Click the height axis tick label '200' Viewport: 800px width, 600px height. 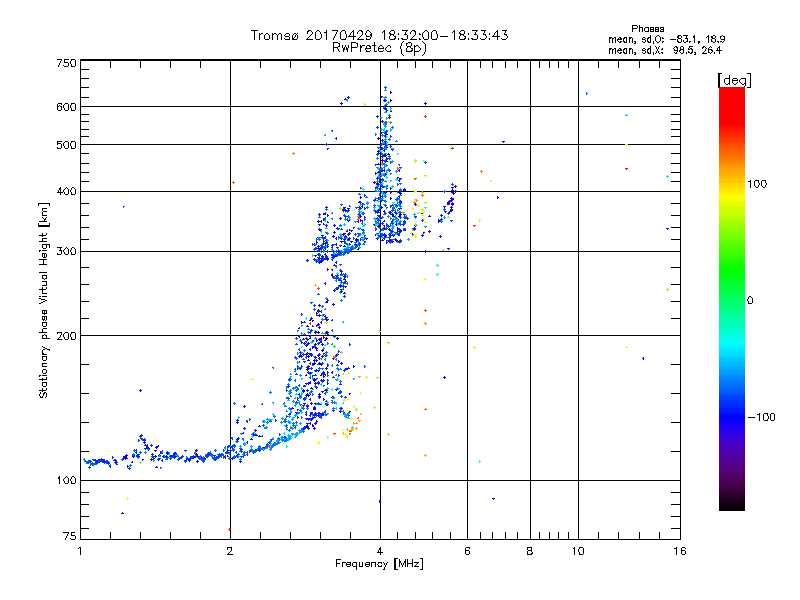(x=66, y=336)
